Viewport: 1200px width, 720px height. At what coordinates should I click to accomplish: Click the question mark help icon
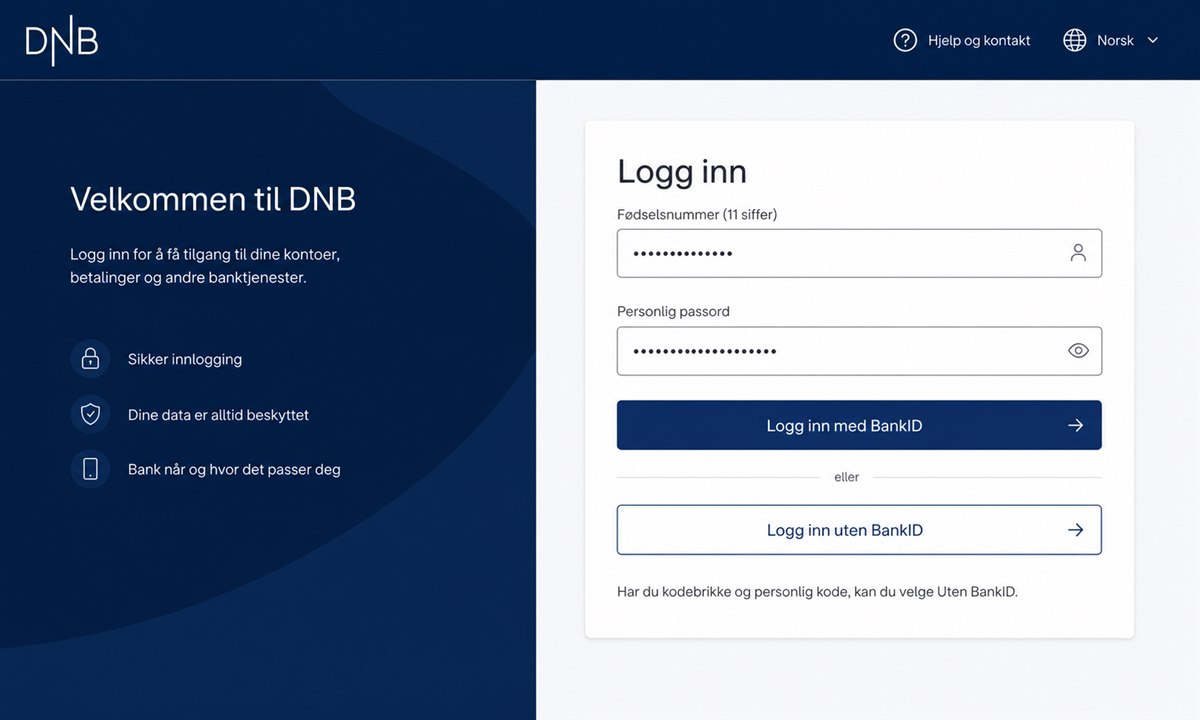[905, 40]
